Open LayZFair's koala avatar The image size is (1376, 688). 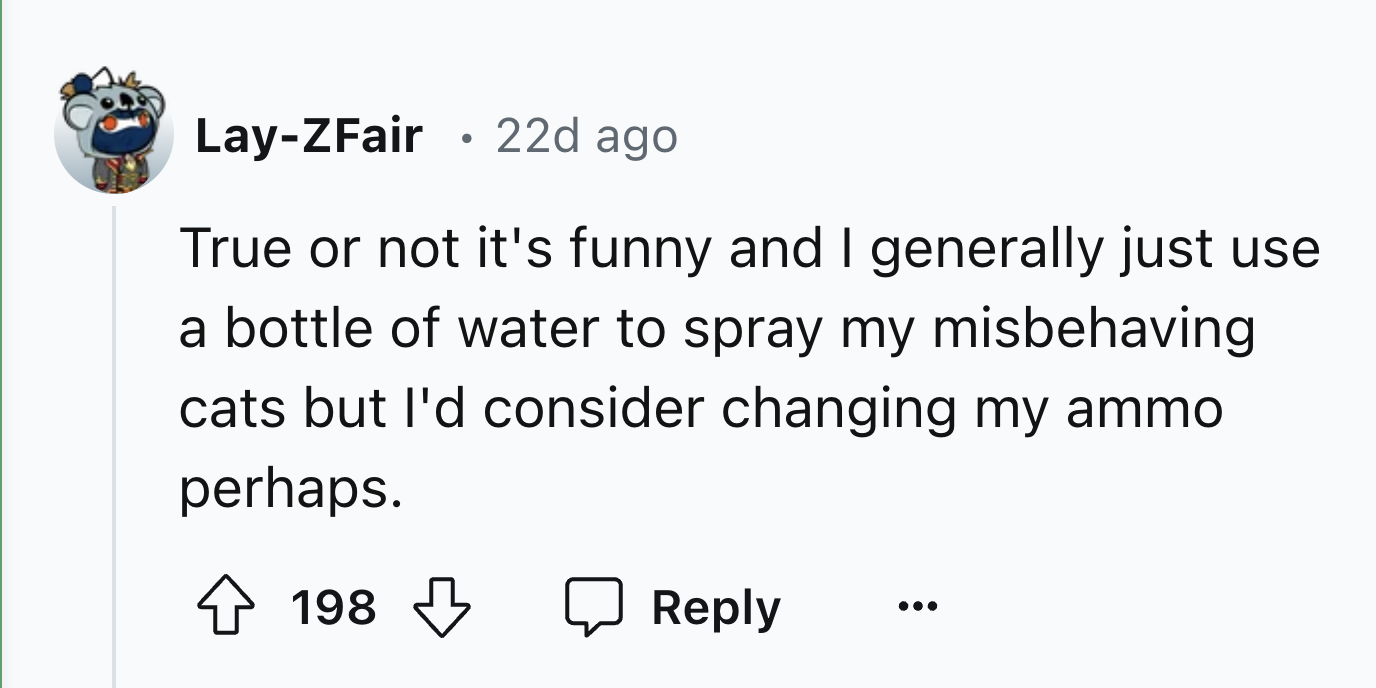114,132
